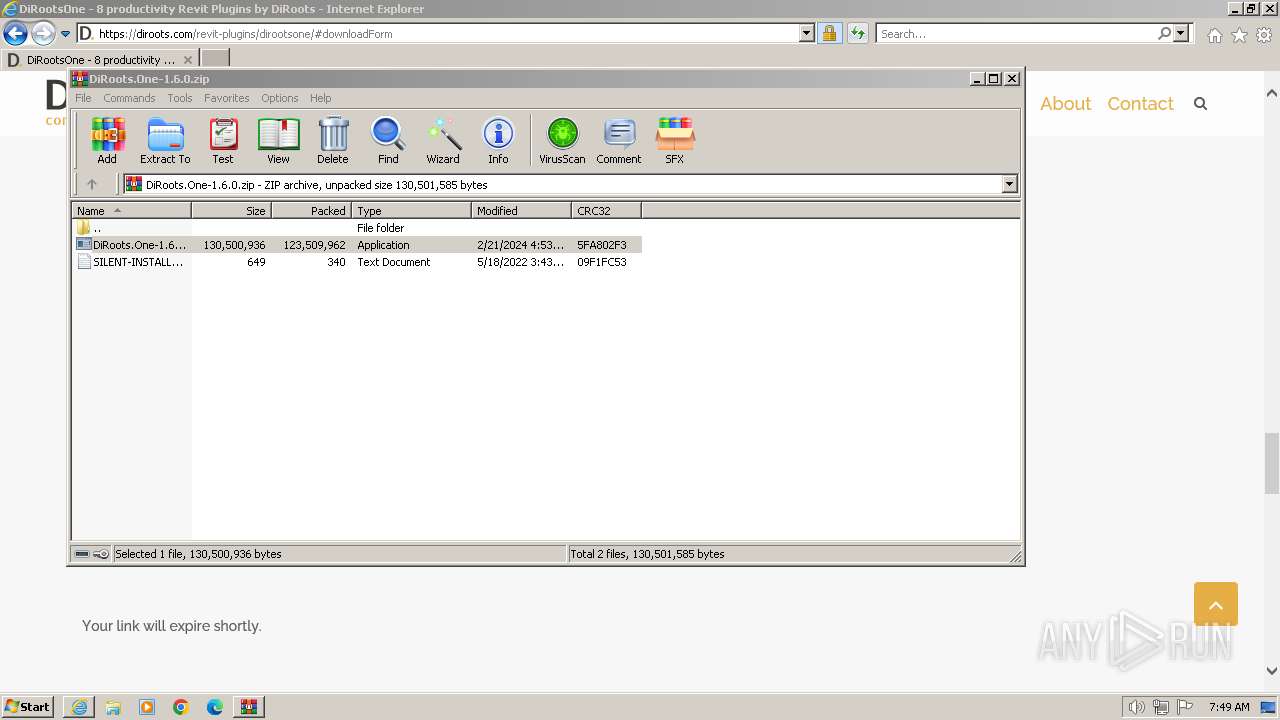
Task: Click the security lock icon in address bar
Action: click(x=829, y=34)
